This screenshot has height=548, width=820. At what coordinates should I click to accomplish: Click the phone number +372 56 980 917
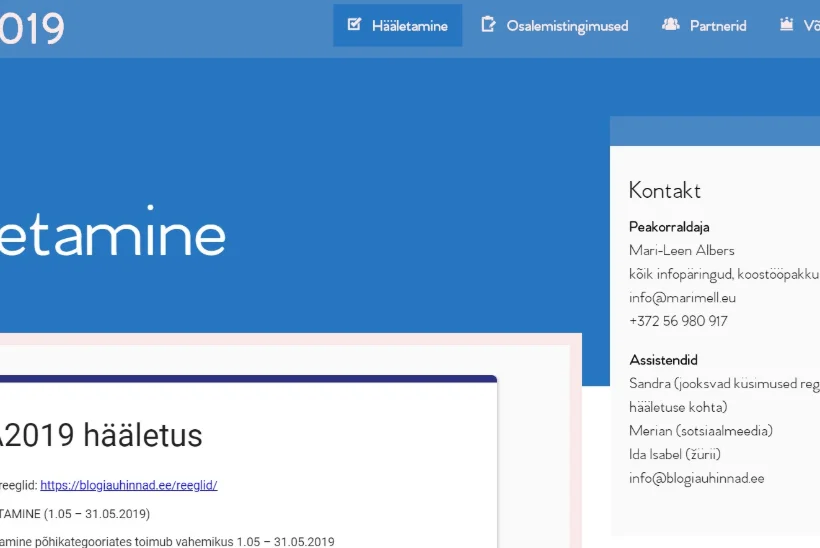click(x=678, y=321)
